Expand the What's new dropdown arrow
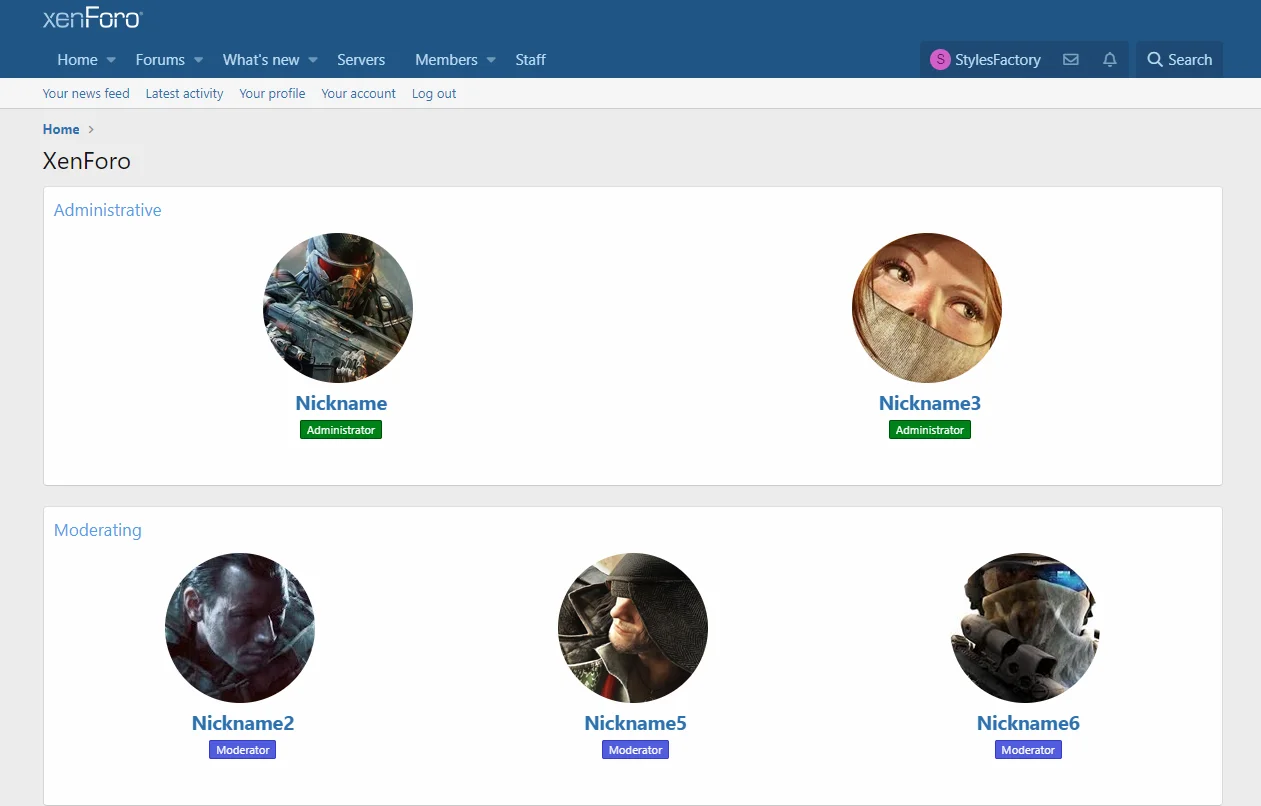 pyautogui.click(x=313, y=60)
